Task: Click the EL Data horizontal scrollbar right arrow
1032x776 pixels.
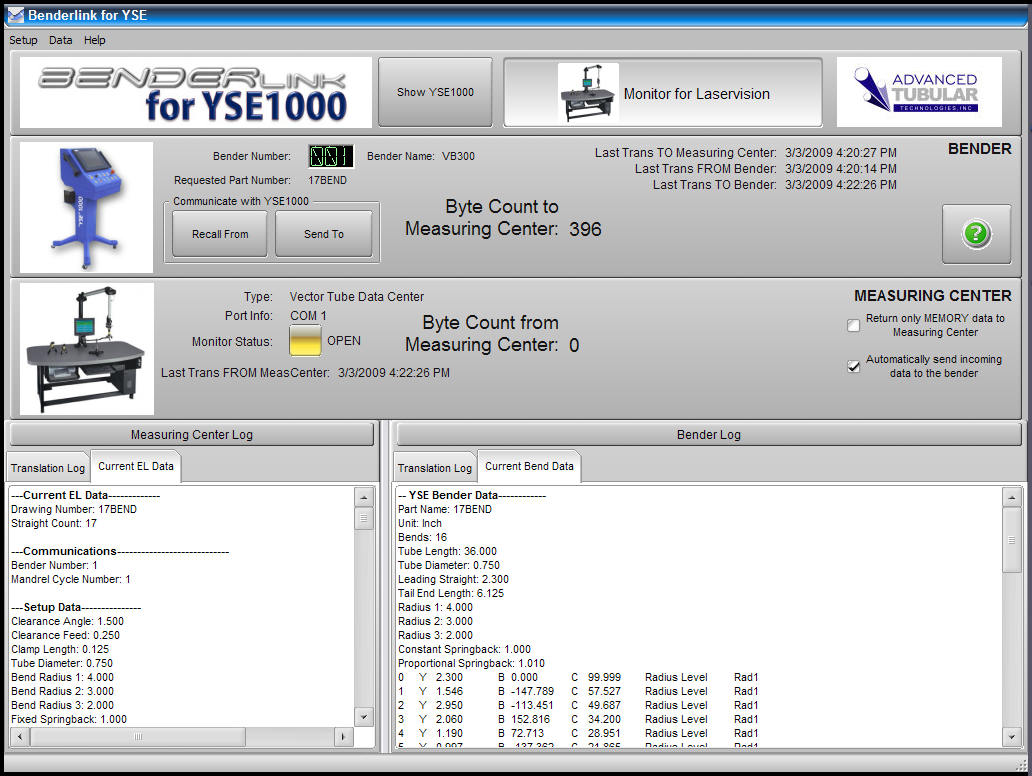Action: tap(342, 737)
